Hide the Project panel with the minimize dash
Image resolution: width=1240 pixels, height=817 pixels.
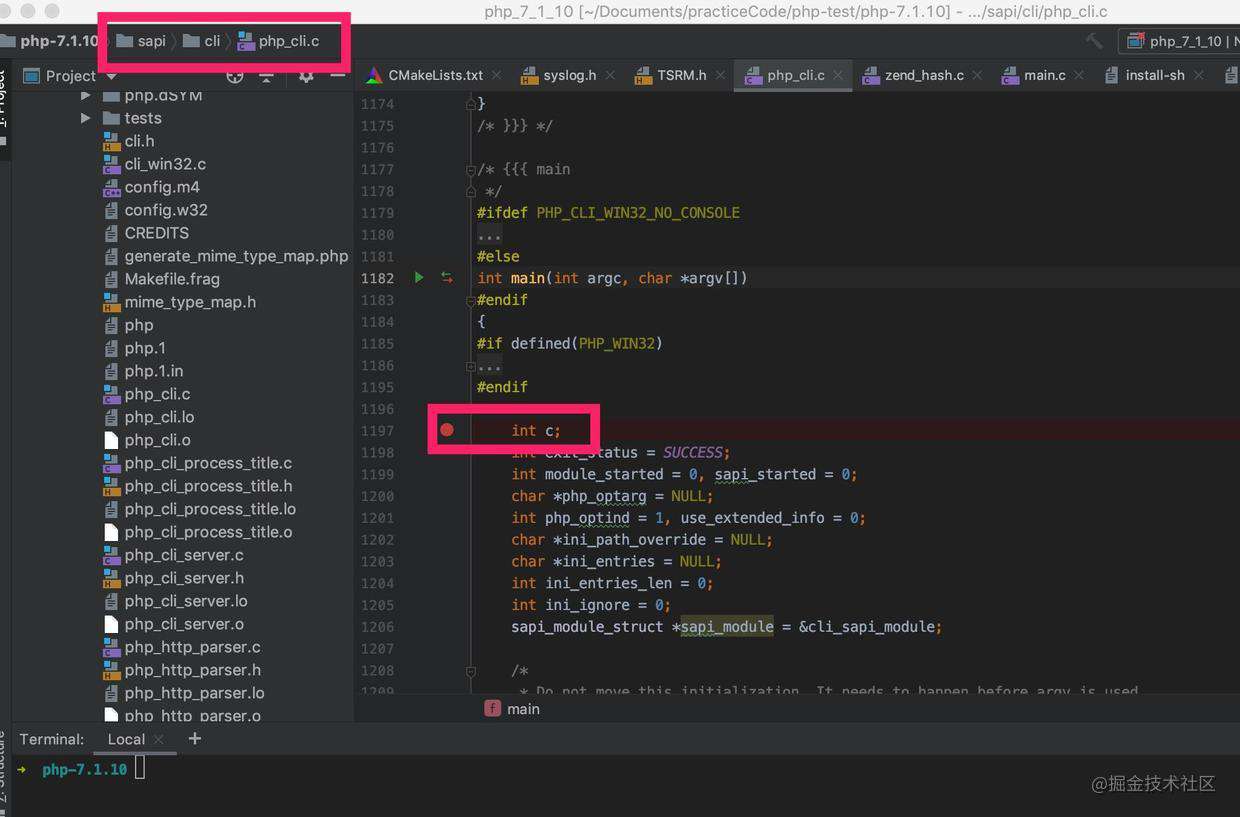338,75
